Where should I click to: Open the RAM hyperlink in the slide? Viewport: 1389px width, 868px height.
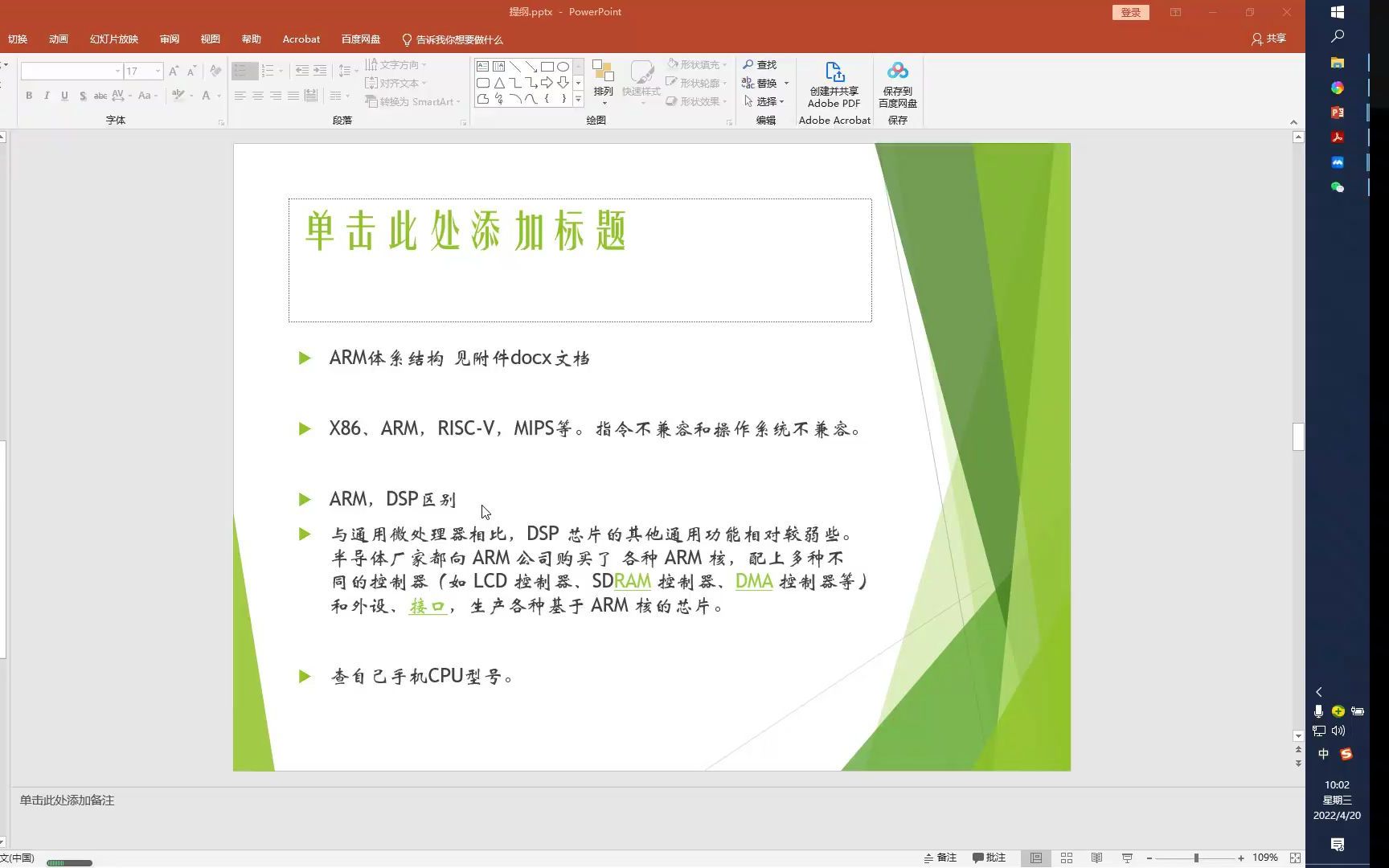631,581
